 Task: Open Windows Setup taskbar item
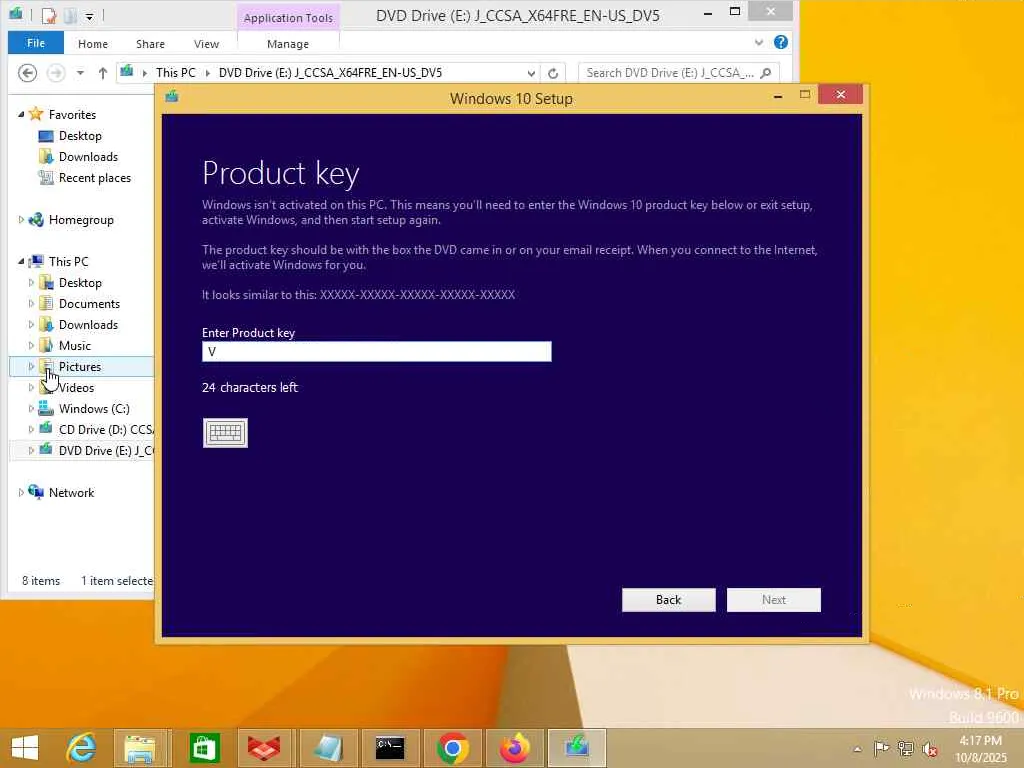(577, 748)
